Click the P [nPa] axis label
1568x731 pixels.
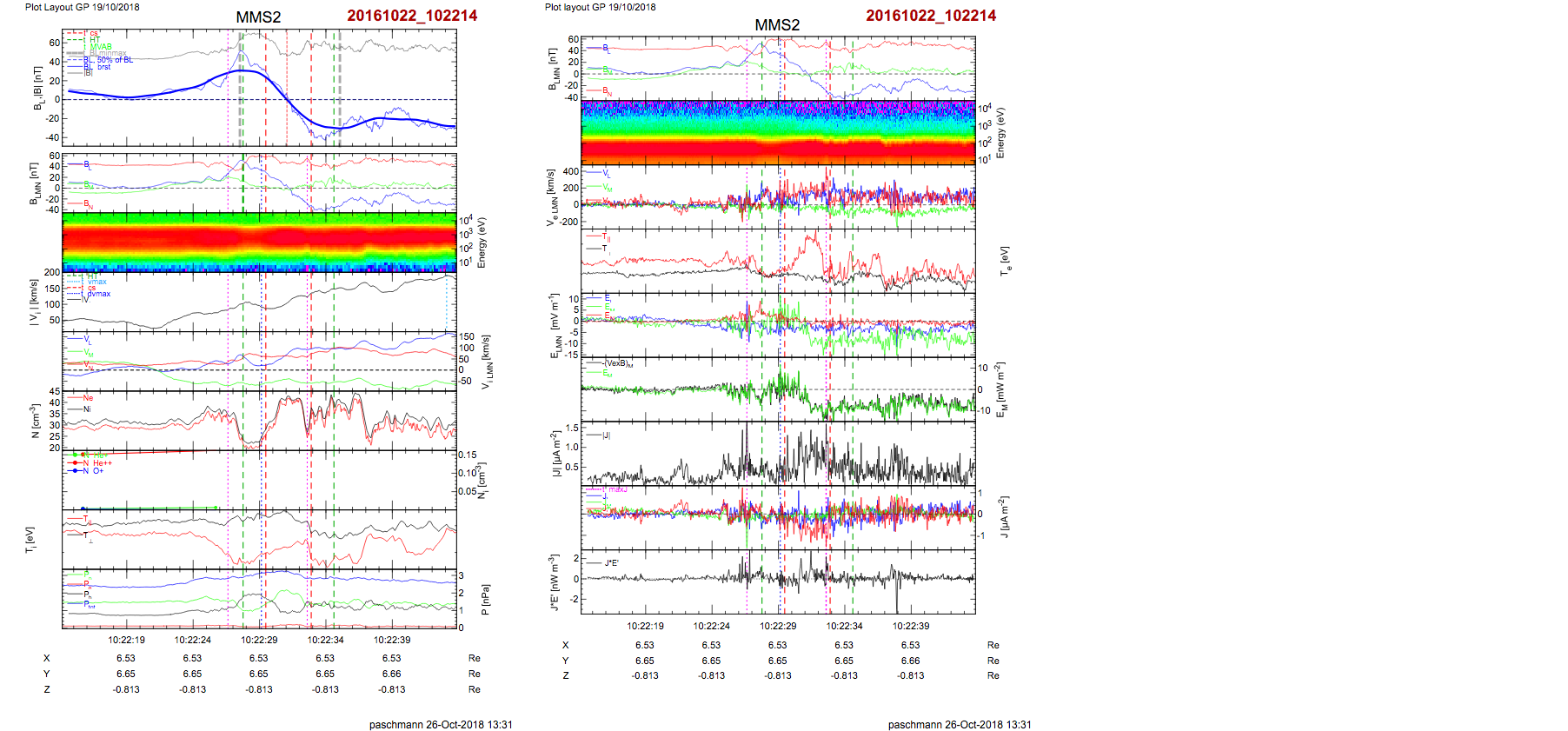coord(485,600)
